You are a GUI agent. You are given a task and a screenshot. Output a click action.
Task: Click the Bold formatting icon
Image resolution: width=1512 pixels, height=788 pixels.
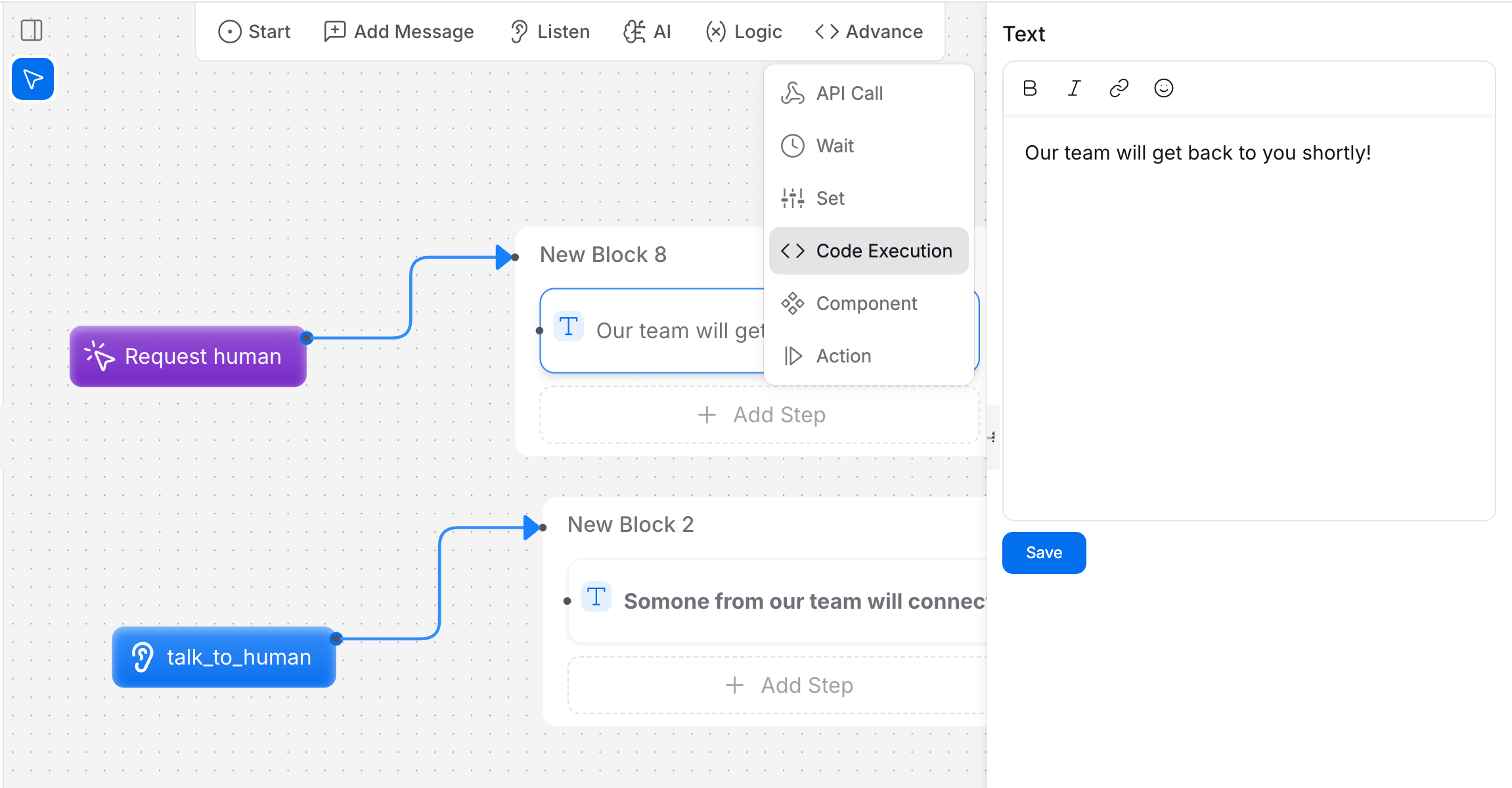point(1030,88)
